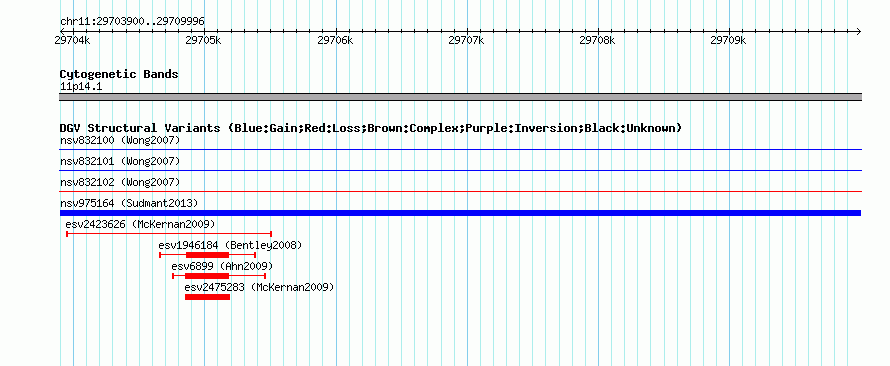The image size is (890, 366).
Task: Click the thick blue nsv975164 gain bar
Action: pyautogui.click(x=460, y=213)
